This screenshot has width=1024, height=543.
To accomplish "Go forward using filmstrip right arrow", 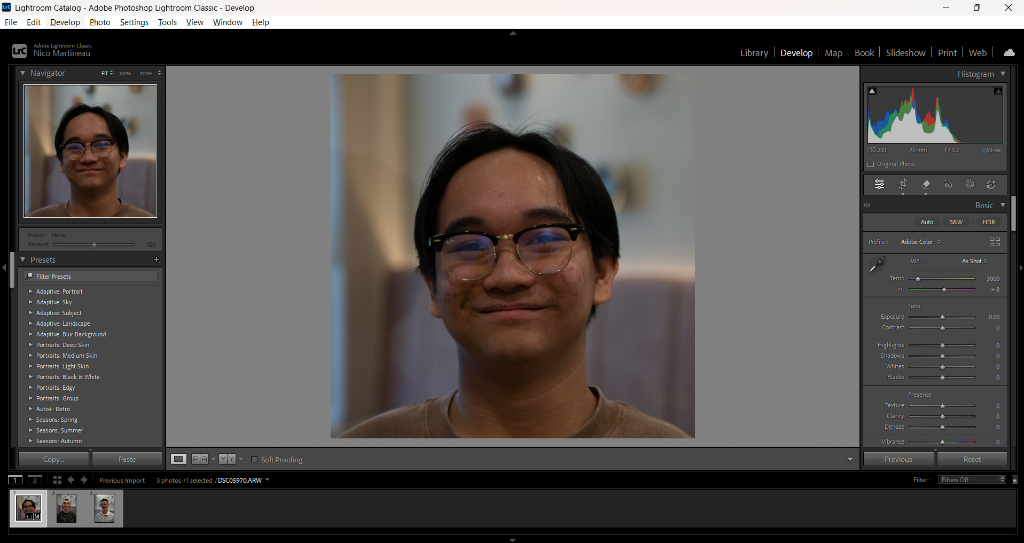I will click(84, 480).
